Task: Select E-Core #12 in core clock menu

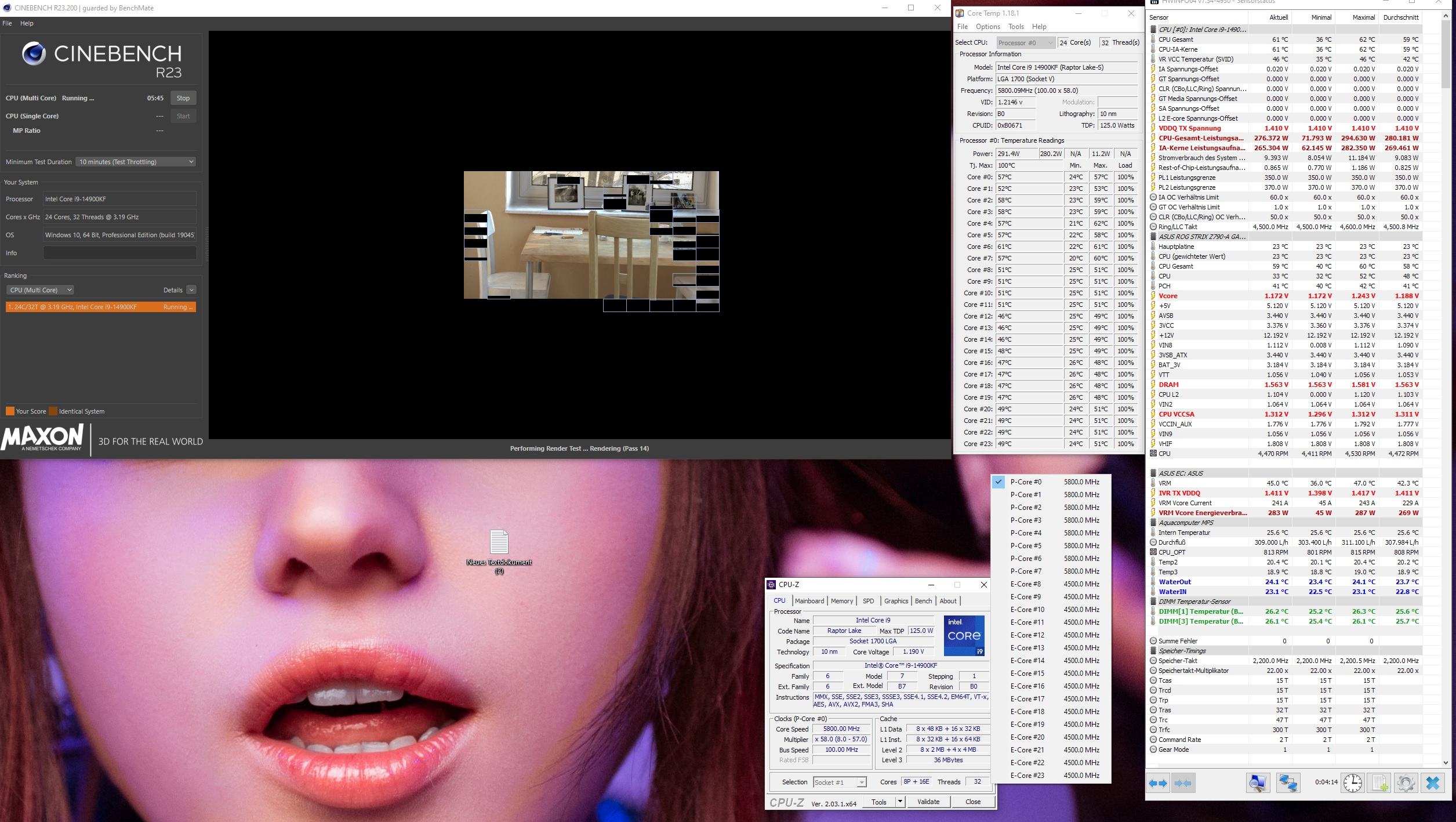Action: [1050, 635]
